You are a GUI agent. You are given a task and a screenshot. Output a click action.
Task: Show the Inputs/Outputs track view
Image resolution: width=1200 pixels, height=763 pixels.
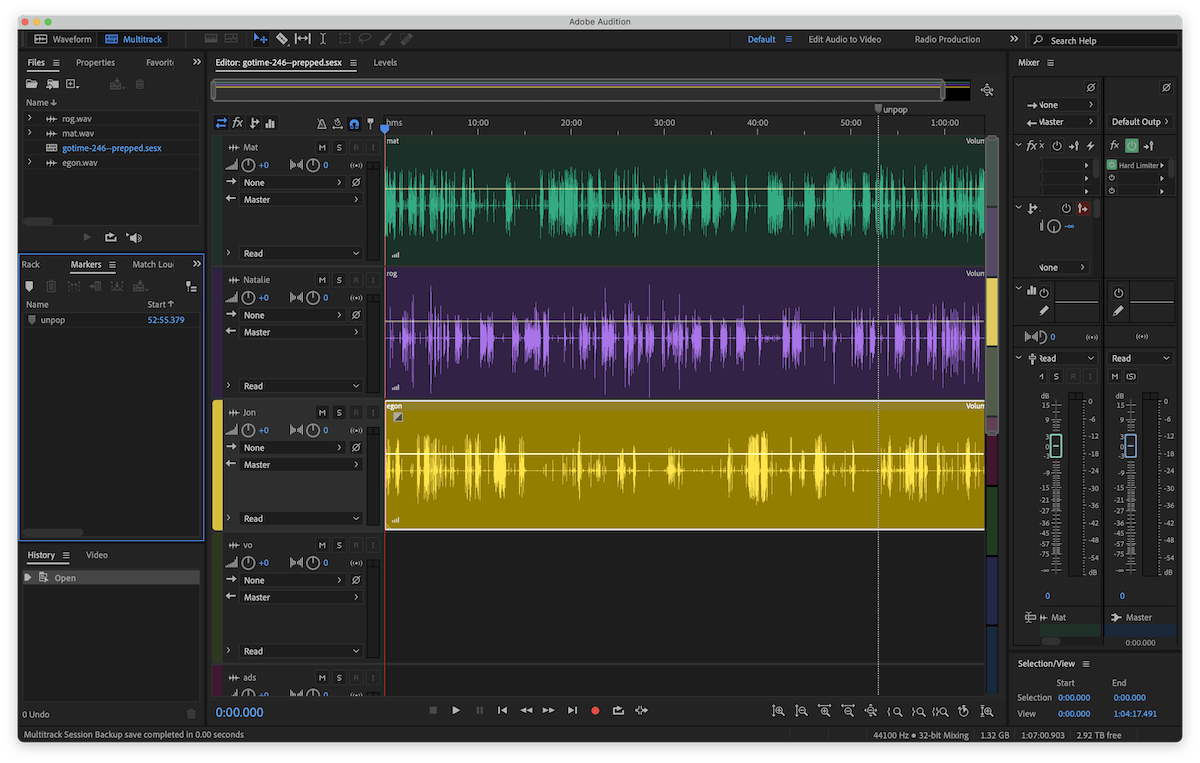point(222,123)
